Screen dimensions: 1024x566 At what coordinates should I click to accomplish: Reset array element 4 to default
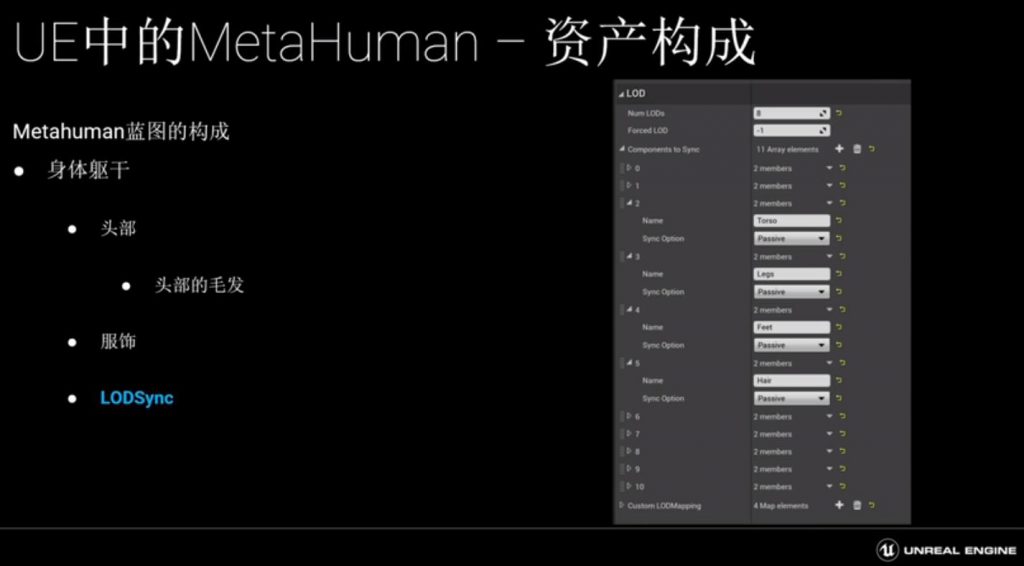(x=842, y=309)
